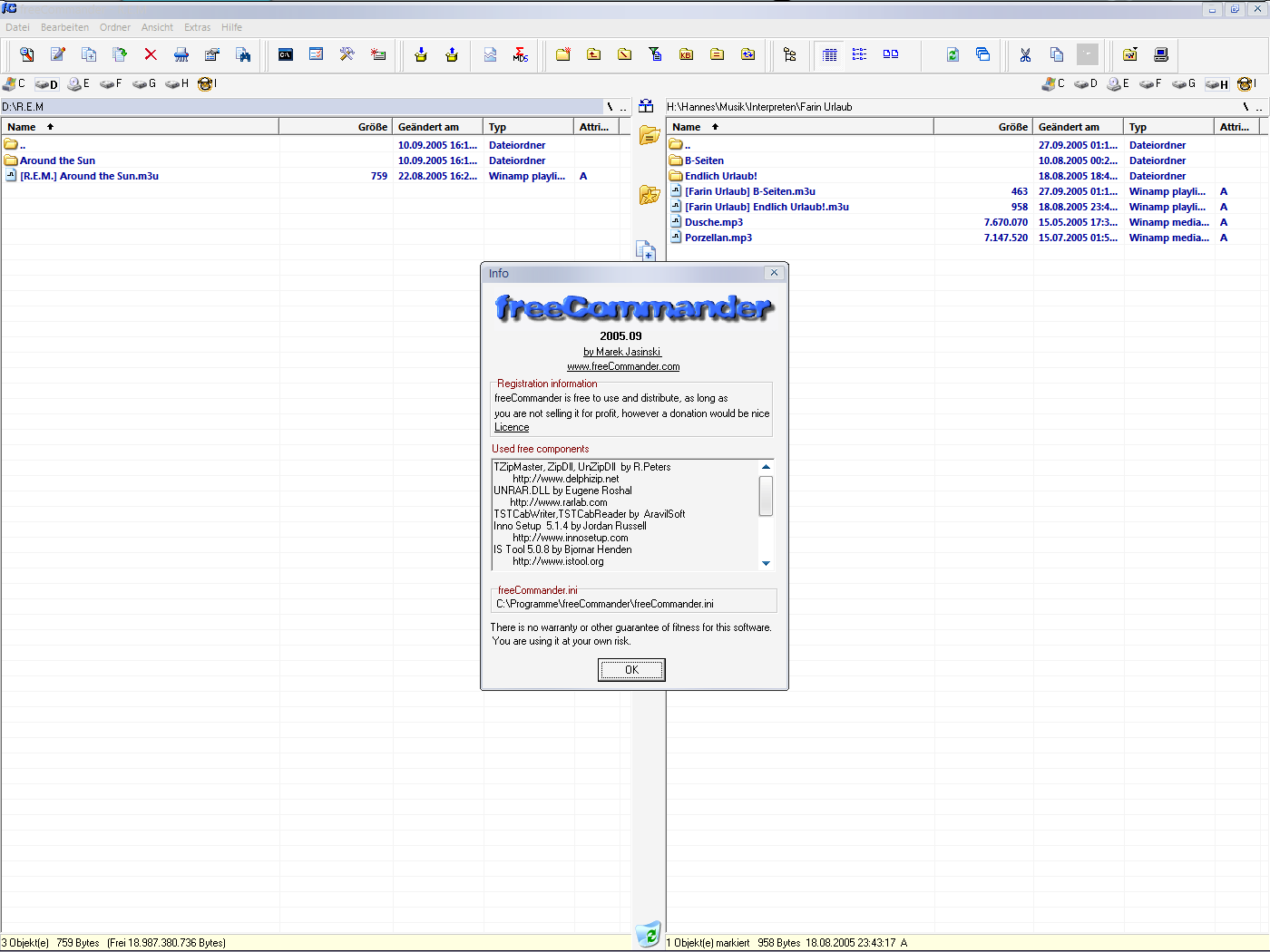
Task: Click the unpack archive icon with up arrow
Action: [452, 54]
